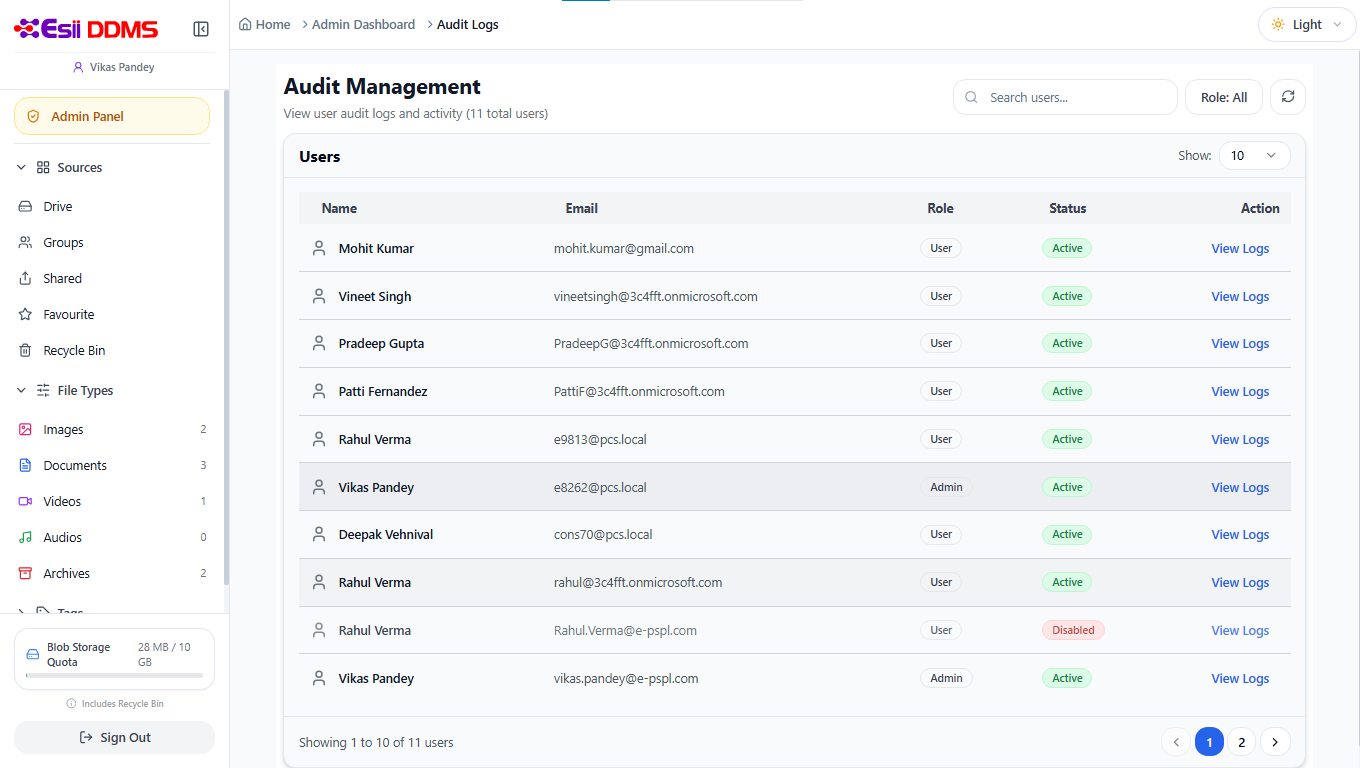Screen dimensions: 1360x768
Task: Open the Show 10 rows dropdown
Action: coord(1254,155)
